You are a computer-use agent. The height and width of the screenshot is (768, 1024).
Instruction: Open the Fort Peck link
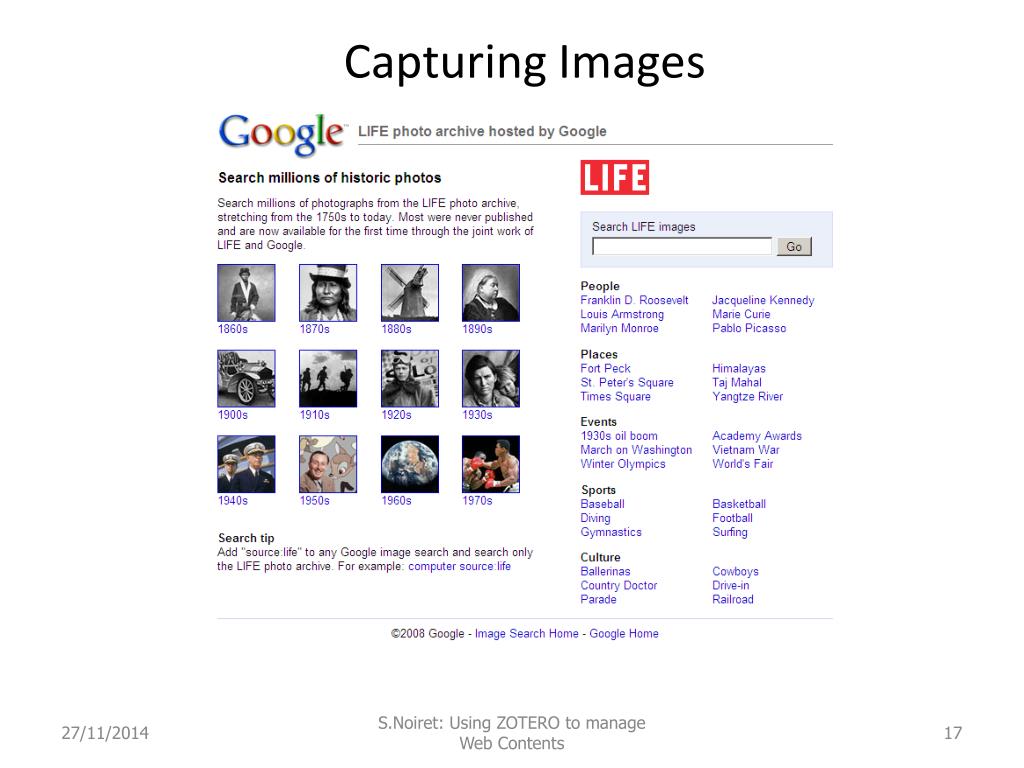[x=605, y=368]
